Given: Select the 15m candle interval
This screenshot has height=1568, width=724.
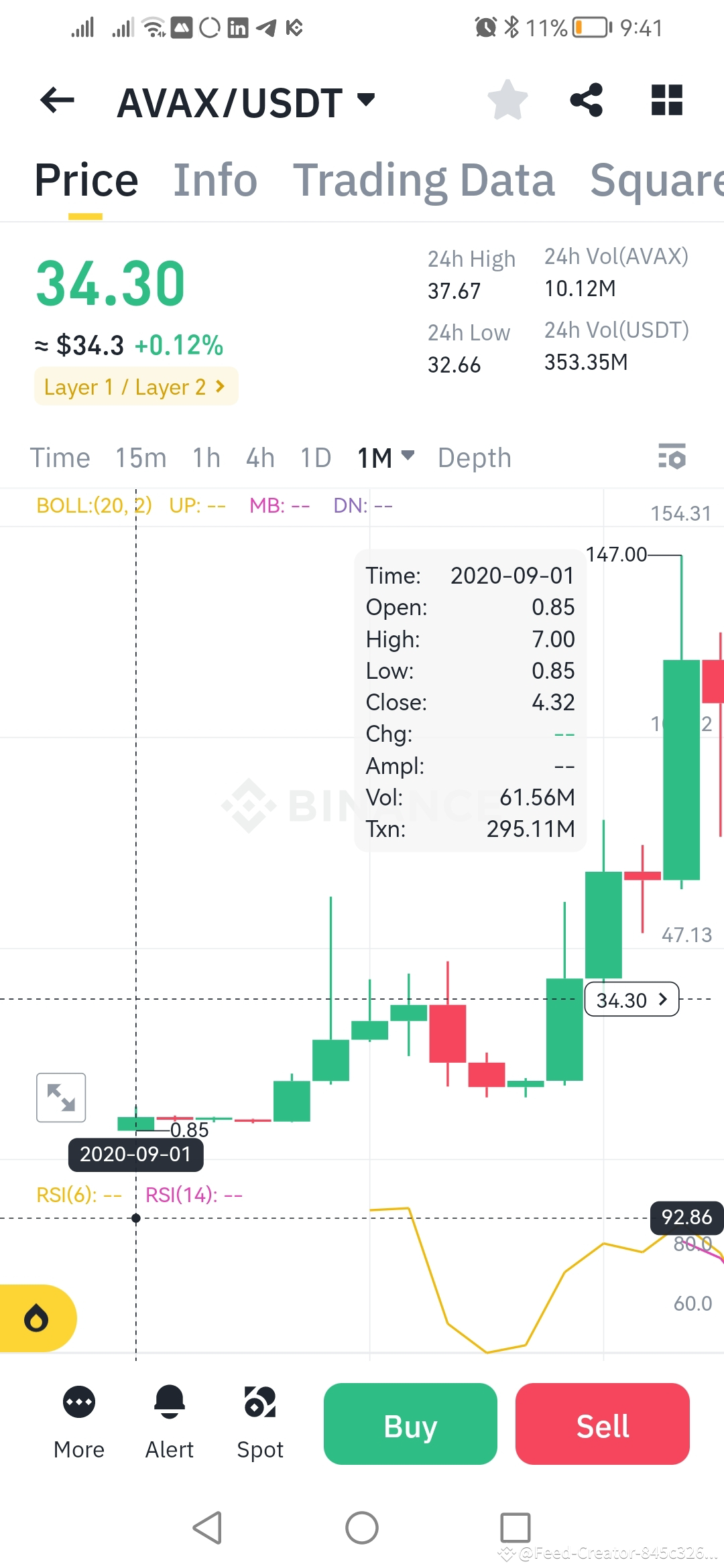Looking at the screenshot, I should tap(140, 457).
